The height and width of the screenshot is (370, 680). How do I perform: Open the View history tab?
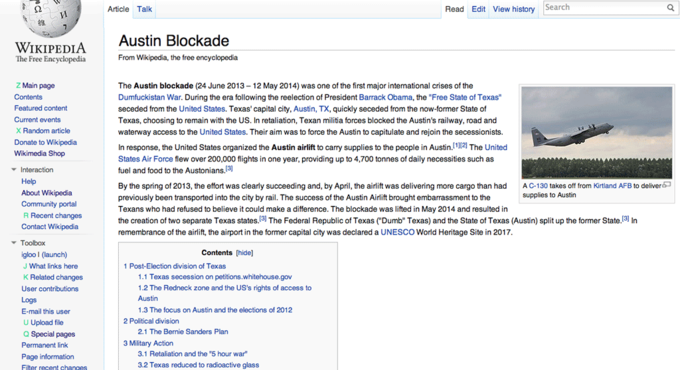pyautogui.click(x=513, y=9)
